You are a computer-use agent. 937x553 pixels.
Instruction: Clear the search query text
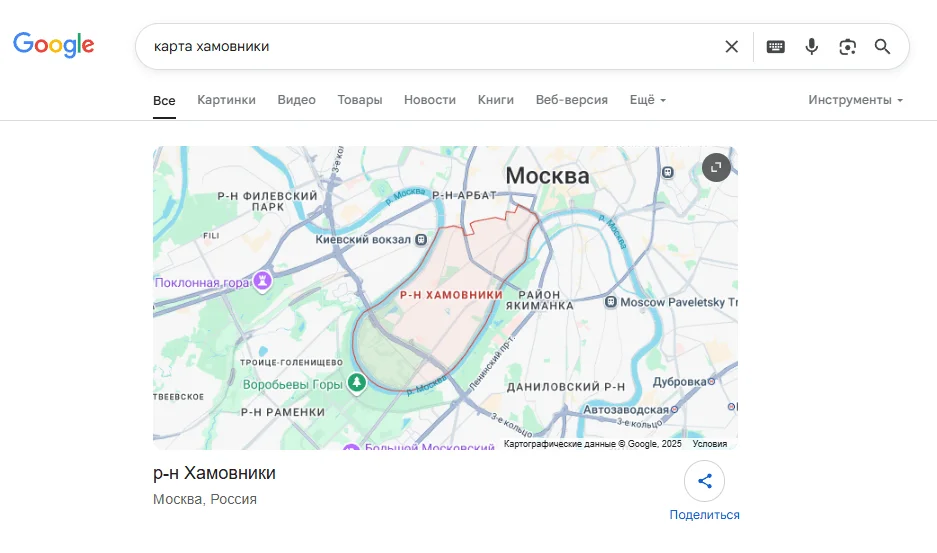pos(732,47)
